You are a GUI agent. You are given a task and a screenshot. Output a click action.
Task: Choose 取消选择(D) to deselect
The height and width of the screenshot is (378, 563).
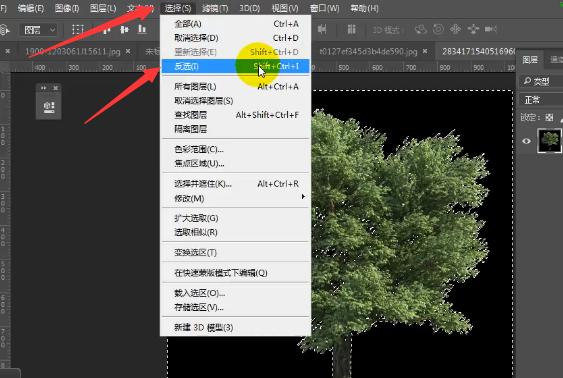pos(236,38)
